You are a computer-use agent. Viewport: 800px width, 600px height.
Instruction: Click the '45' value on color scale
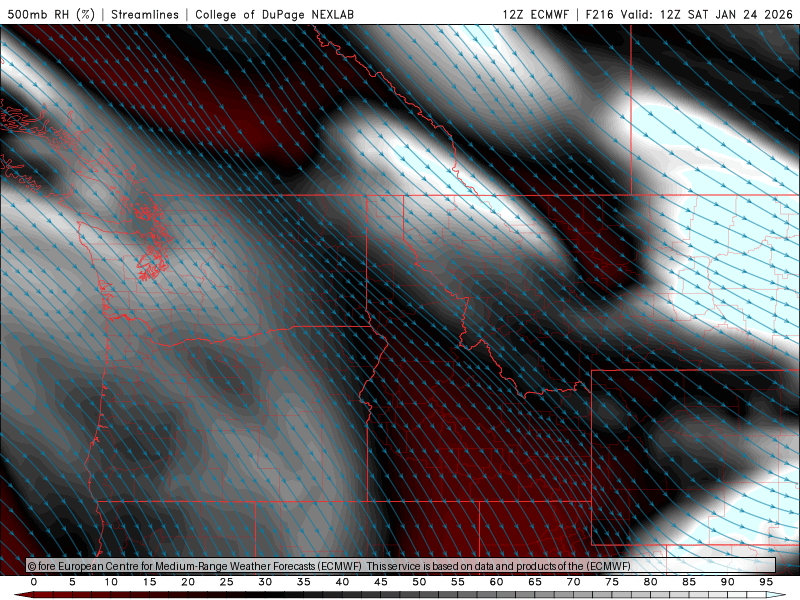pyautogui.click(x=381, y=582)
